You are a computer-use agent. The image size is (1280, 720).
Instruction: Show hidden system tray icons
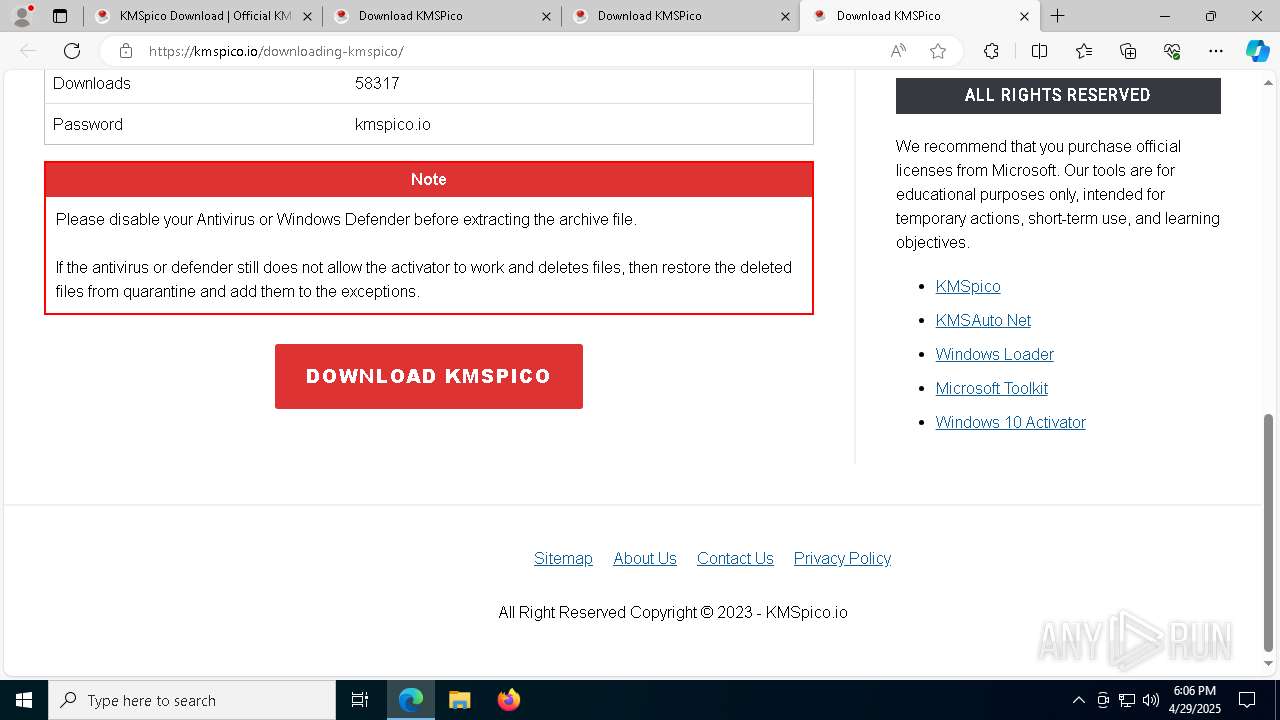click(1078, 700)
